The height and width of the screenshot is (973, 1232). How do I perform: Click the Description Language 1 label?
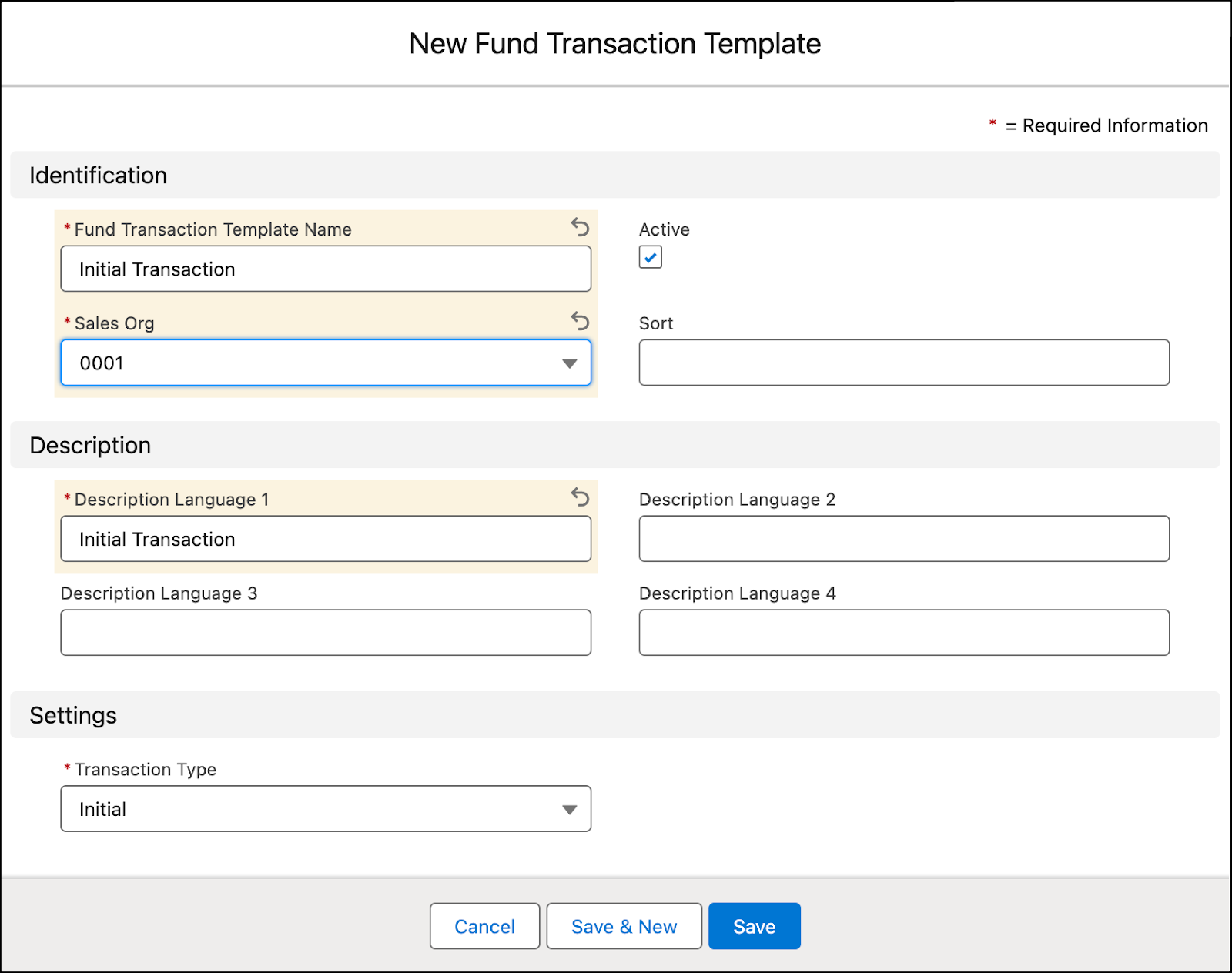(x=172, y=500)
